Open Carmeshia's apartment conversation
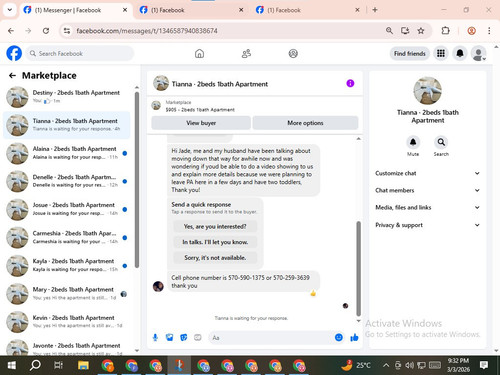This screenshot has width=500, height=375. [67, 237]
